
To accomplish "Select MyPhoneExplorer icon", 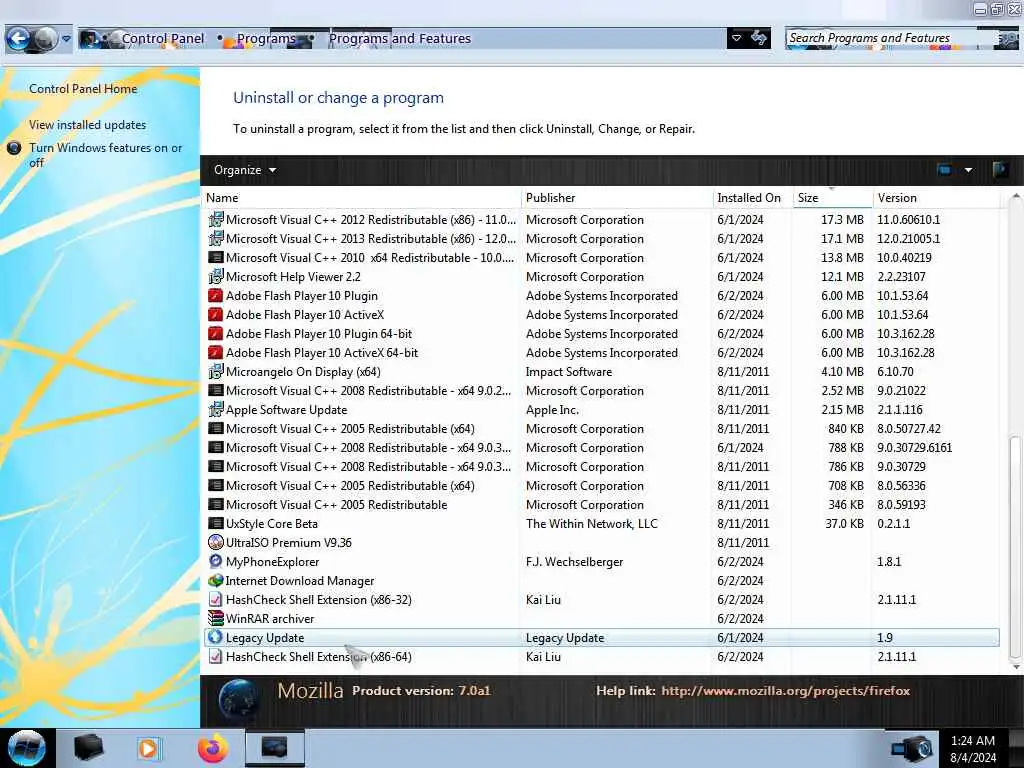I will (x=216, y=561).
